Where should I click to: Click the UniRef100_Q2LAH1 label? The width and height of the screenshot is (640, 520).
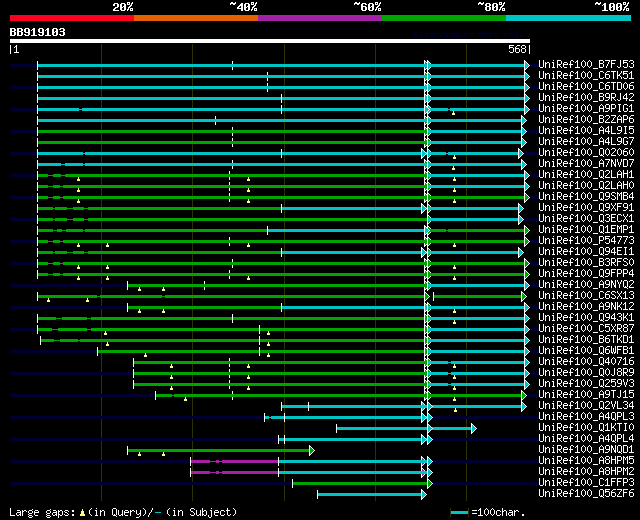pos(586,175)
